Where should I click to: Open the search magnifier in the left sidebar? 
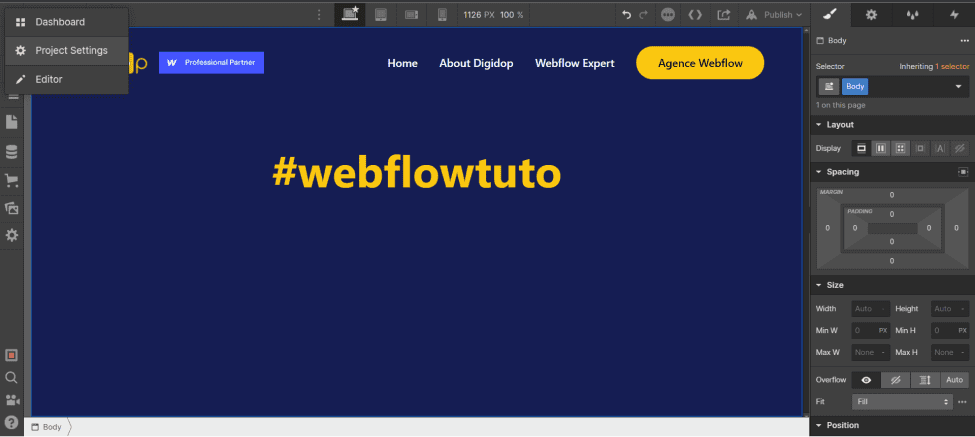[11, 377]
